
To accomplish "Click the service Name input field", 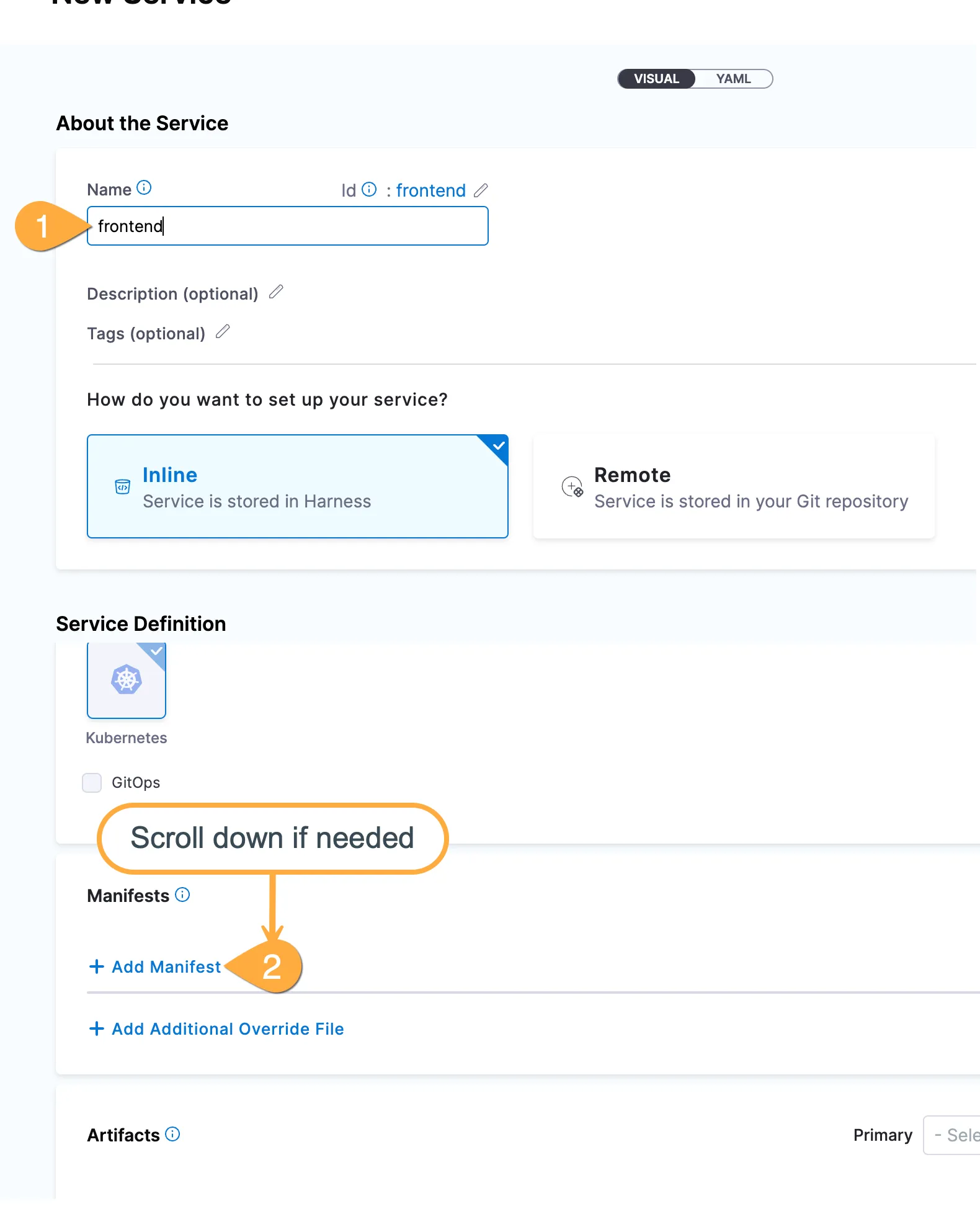I will point(287,226).
